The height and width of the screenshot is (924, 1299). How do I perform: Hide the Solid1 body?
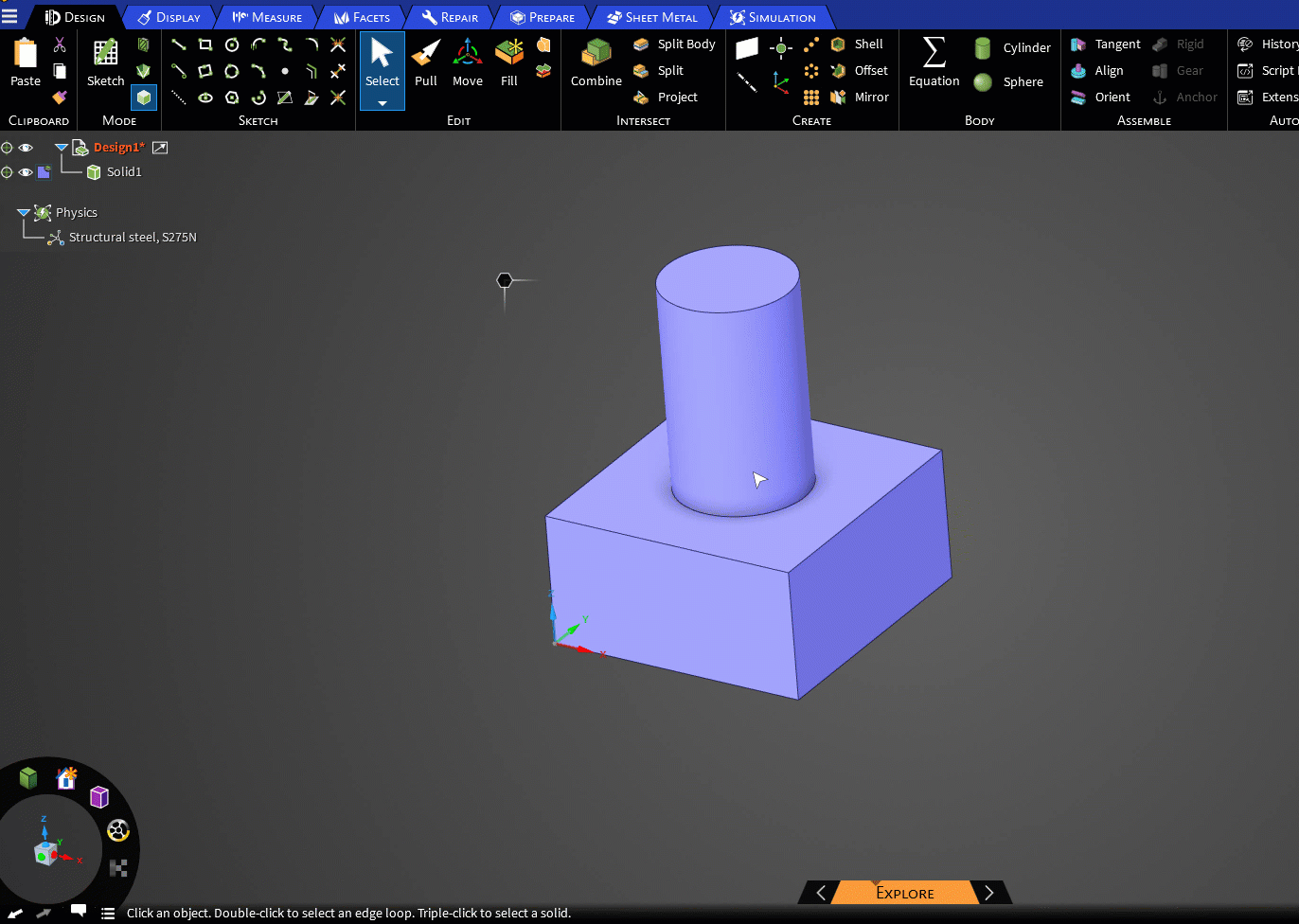(x=25, y=171)
